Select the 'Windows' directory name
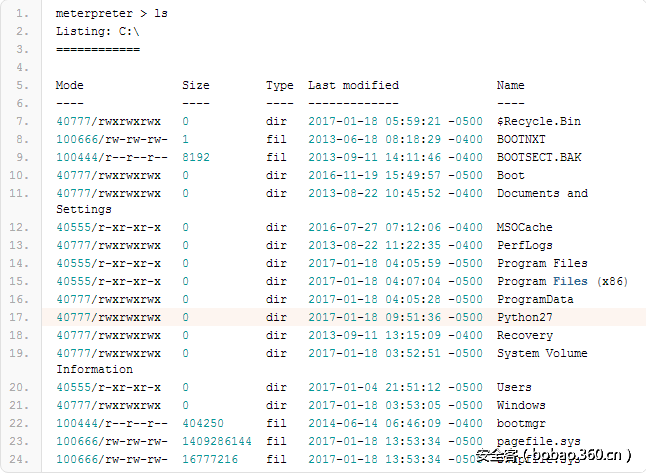The width and height of the screenshot is (646, 473). 521,405
